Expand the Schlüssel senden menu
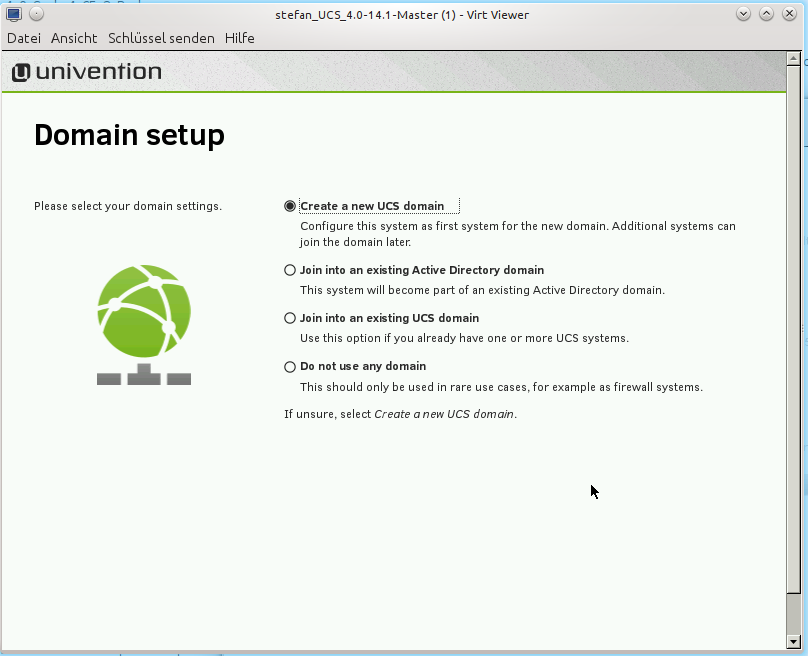The width and height of the screenshot is (808, 656). click(161, 38)
